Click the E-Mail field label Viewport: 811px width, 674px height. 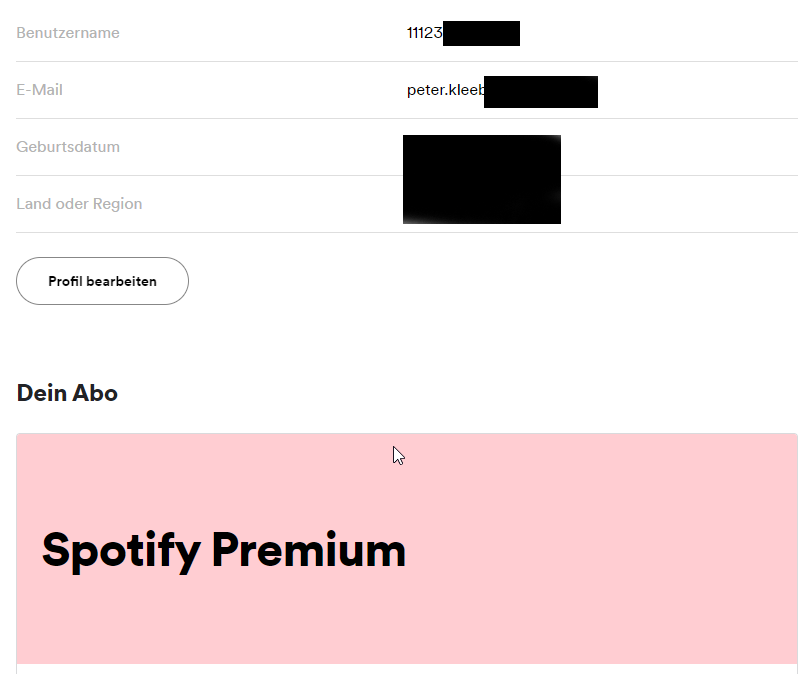pyautogui.click(x=40, y=90)
